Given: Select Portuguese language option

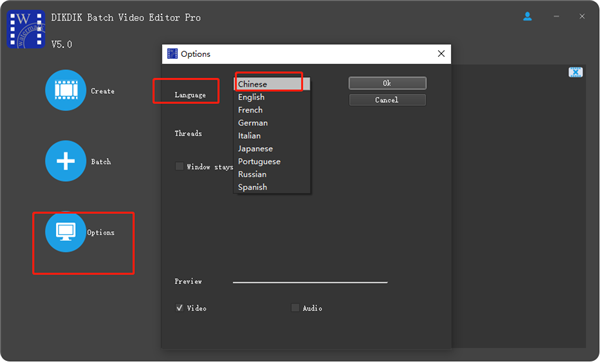Looking at the screenshot, I should 272,161.
